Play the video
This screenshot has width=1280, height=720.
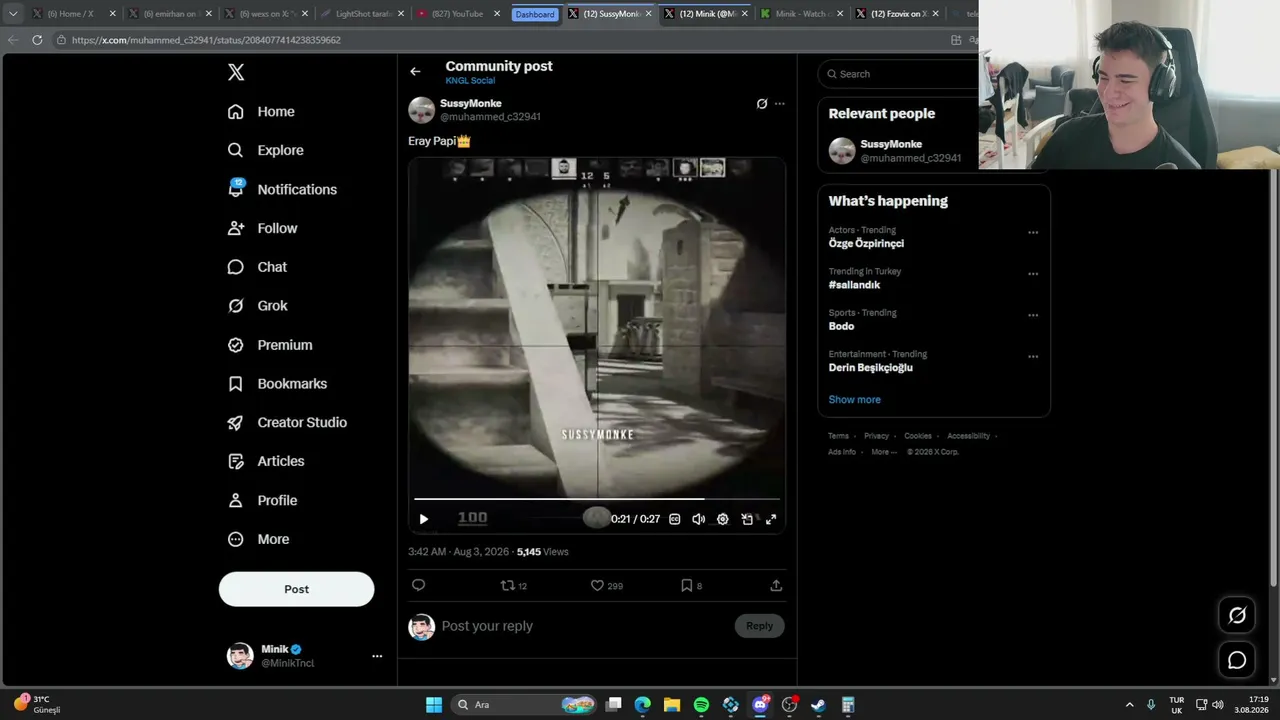[x=423, y=519]
